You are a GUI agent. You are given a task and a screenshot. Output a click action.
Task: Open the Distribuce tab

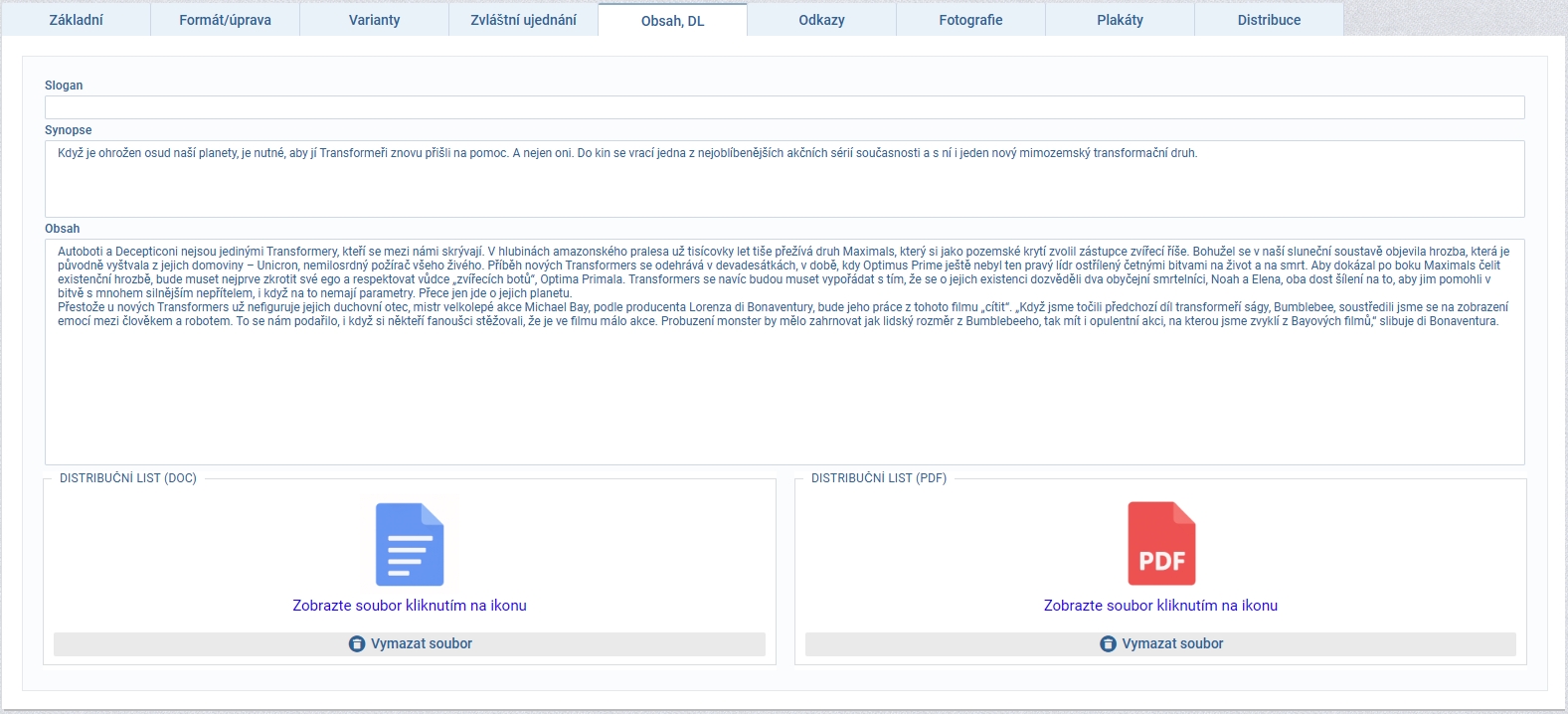pyautogui.click(x=1270, y=20)
